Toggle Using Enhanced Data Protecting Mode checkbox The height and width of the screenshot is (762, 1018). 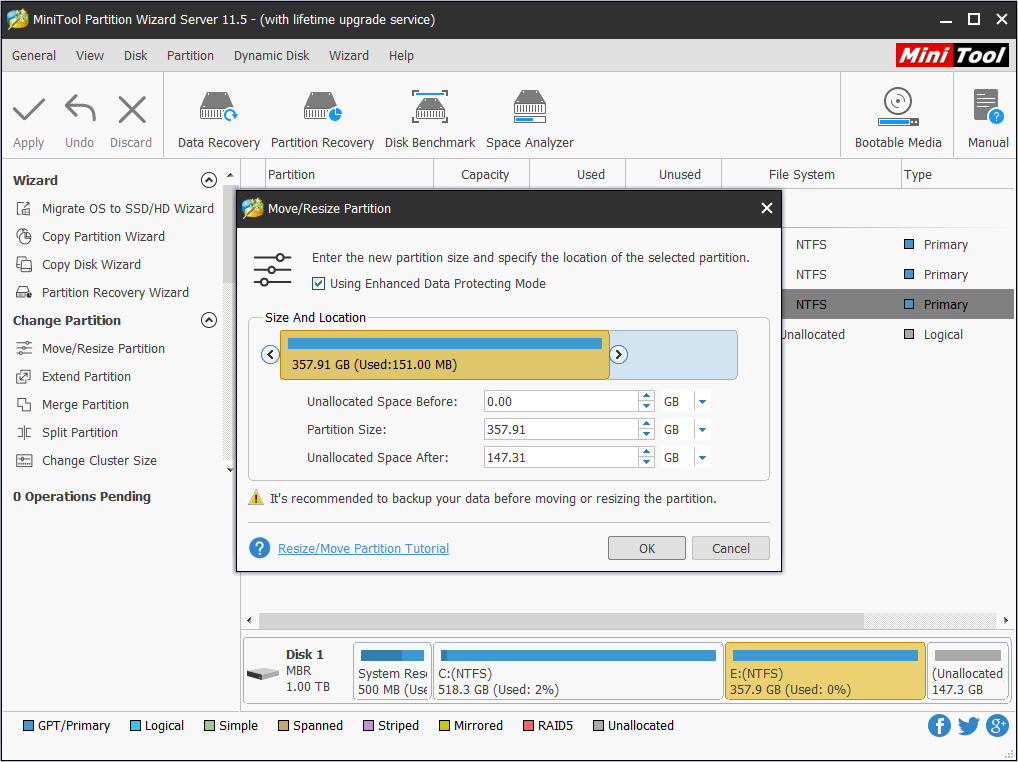point(318,284)
